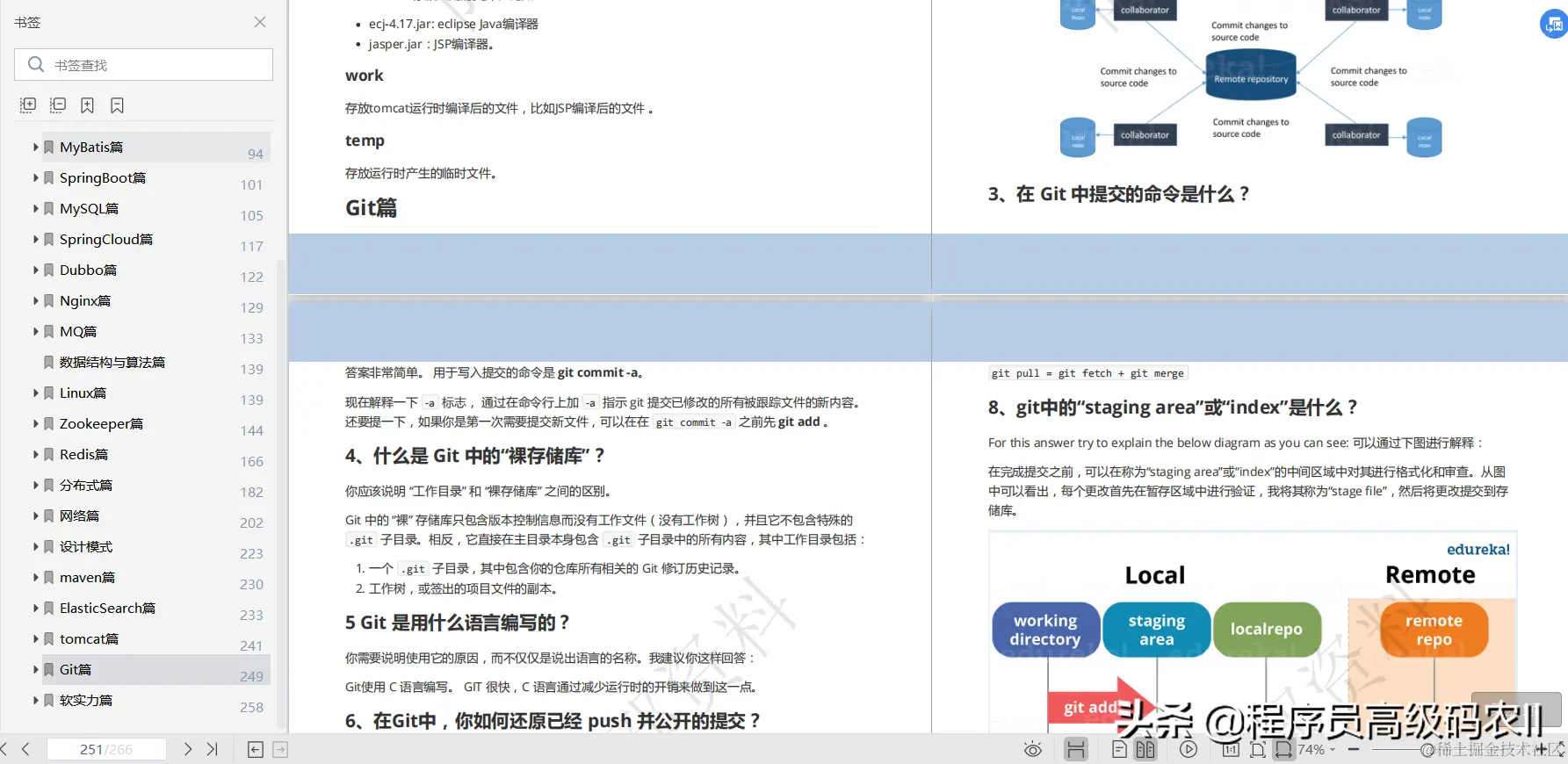This screenshot has height=764, width=1568.
Task: Open the maven篇 bookmark
Action: click(x=87, y=577)
